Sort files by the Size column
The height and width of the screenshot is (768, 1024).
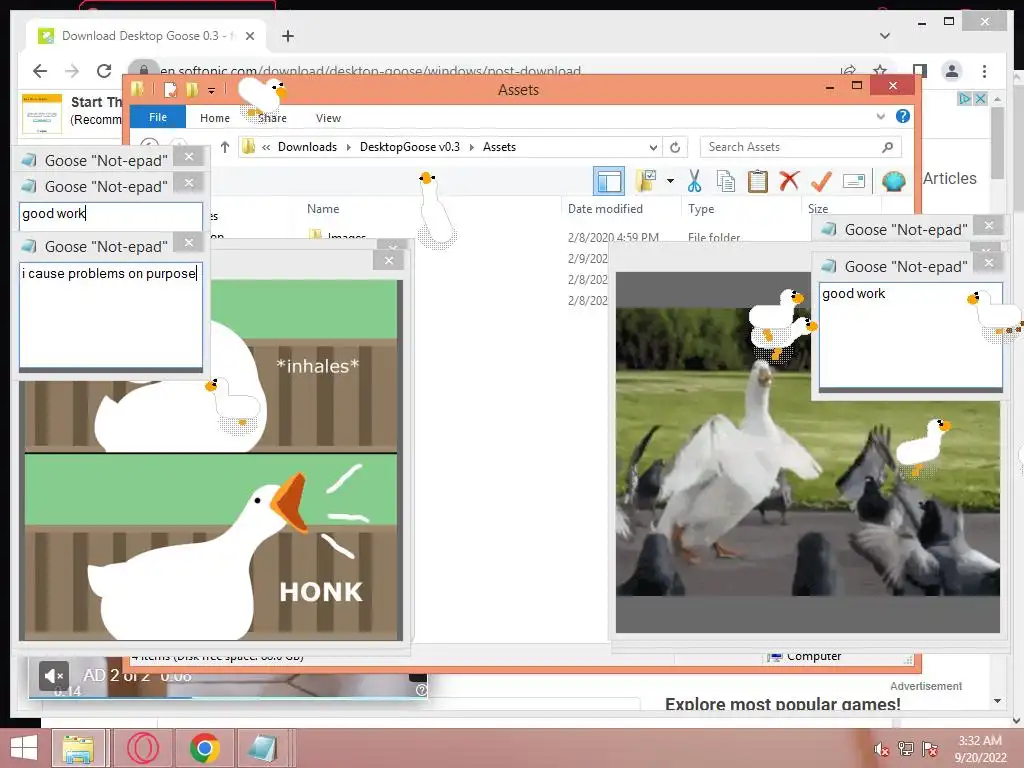coord(818,208)
